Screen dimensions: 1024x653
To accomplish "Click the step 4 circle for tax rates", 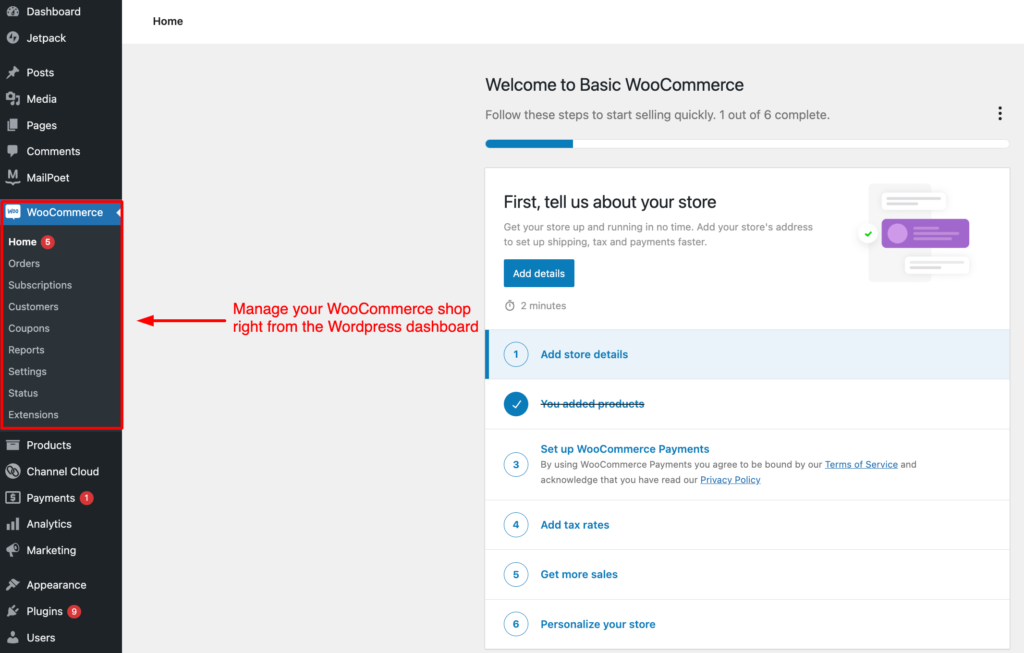I will (516, 524).
